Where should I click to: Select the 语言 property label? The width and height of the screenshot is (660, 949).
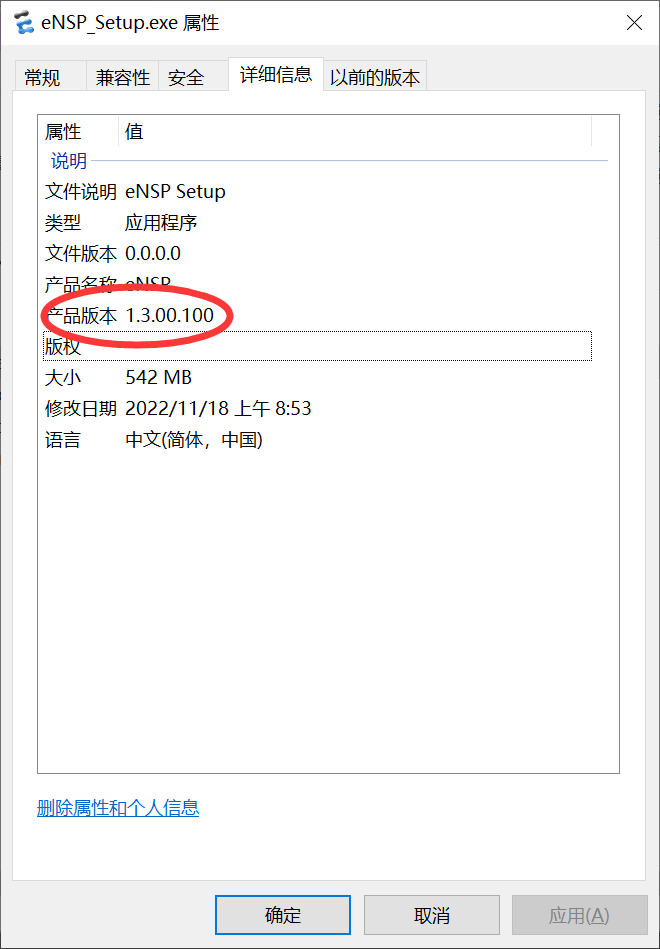click(62, 439)
